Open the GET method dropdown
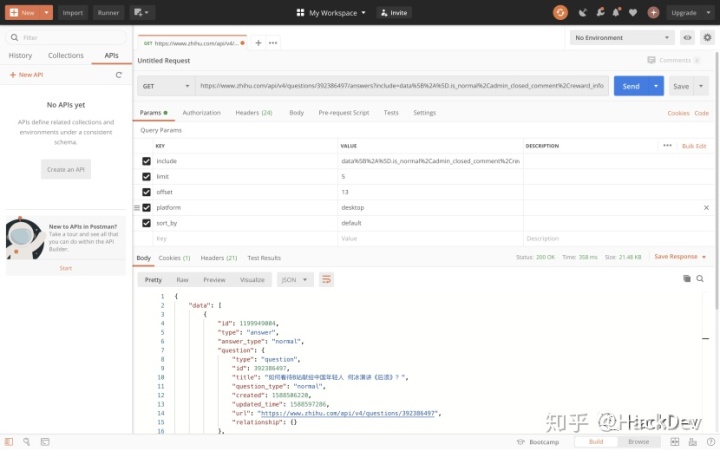The width and height of the screenshot is (720, 451). [x=166, y=86]
